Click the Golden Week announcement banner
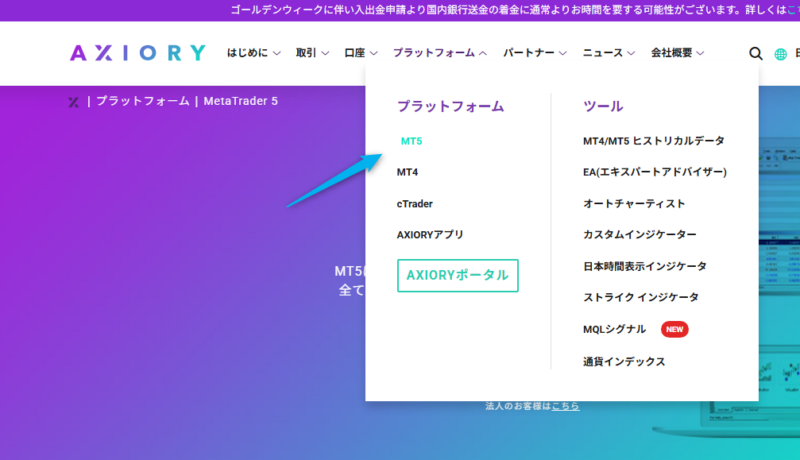Image resolution: width=800 pixels, height=460 pixels. pyautogui.click(x=400, y=10)
